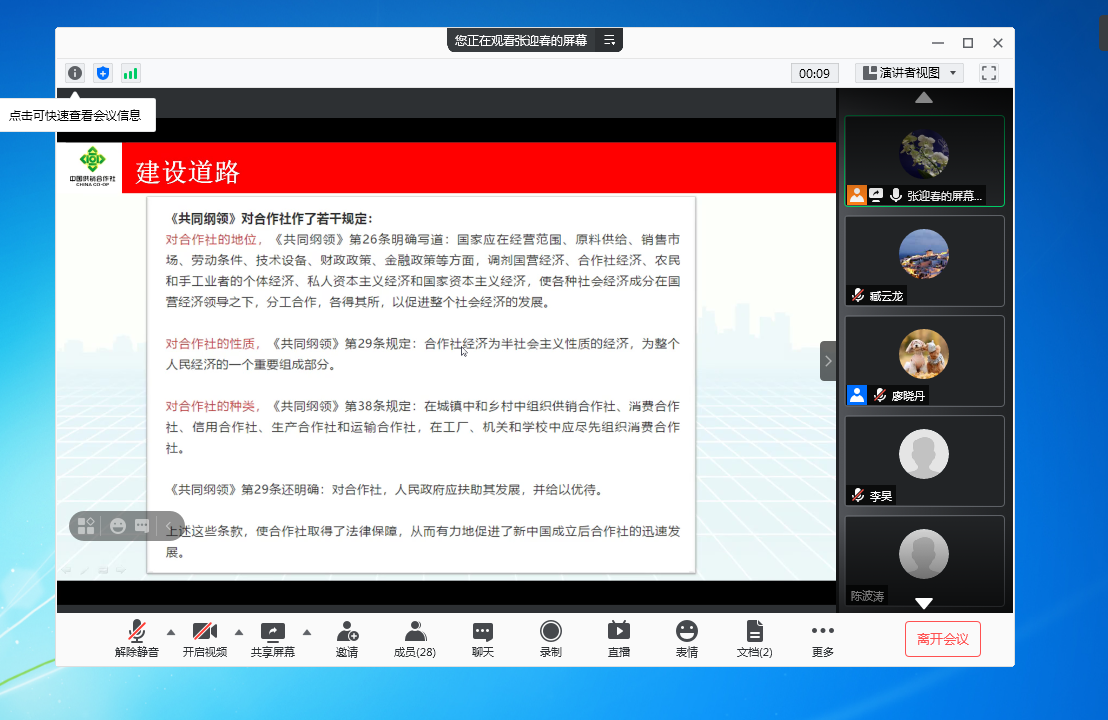Viewport: 1108px width, 720px height.
Task: Open 聊天 chat panel
Action: click(483, 639)
